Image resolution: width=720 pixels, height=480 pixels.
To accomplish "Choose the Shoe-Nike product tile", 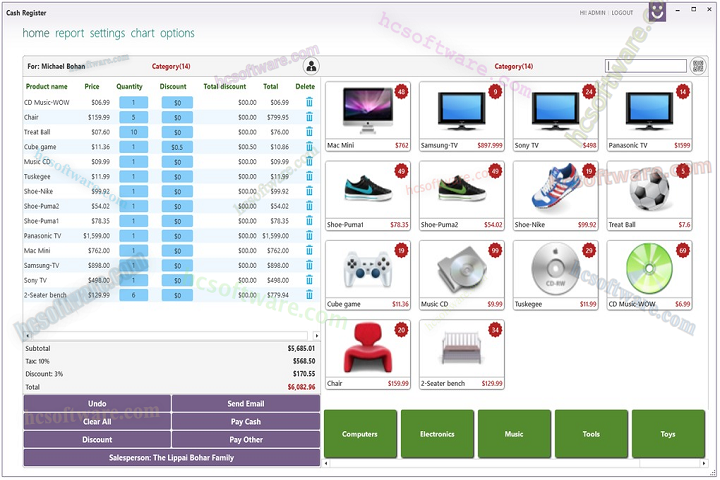I will click(x=556, y=196).
